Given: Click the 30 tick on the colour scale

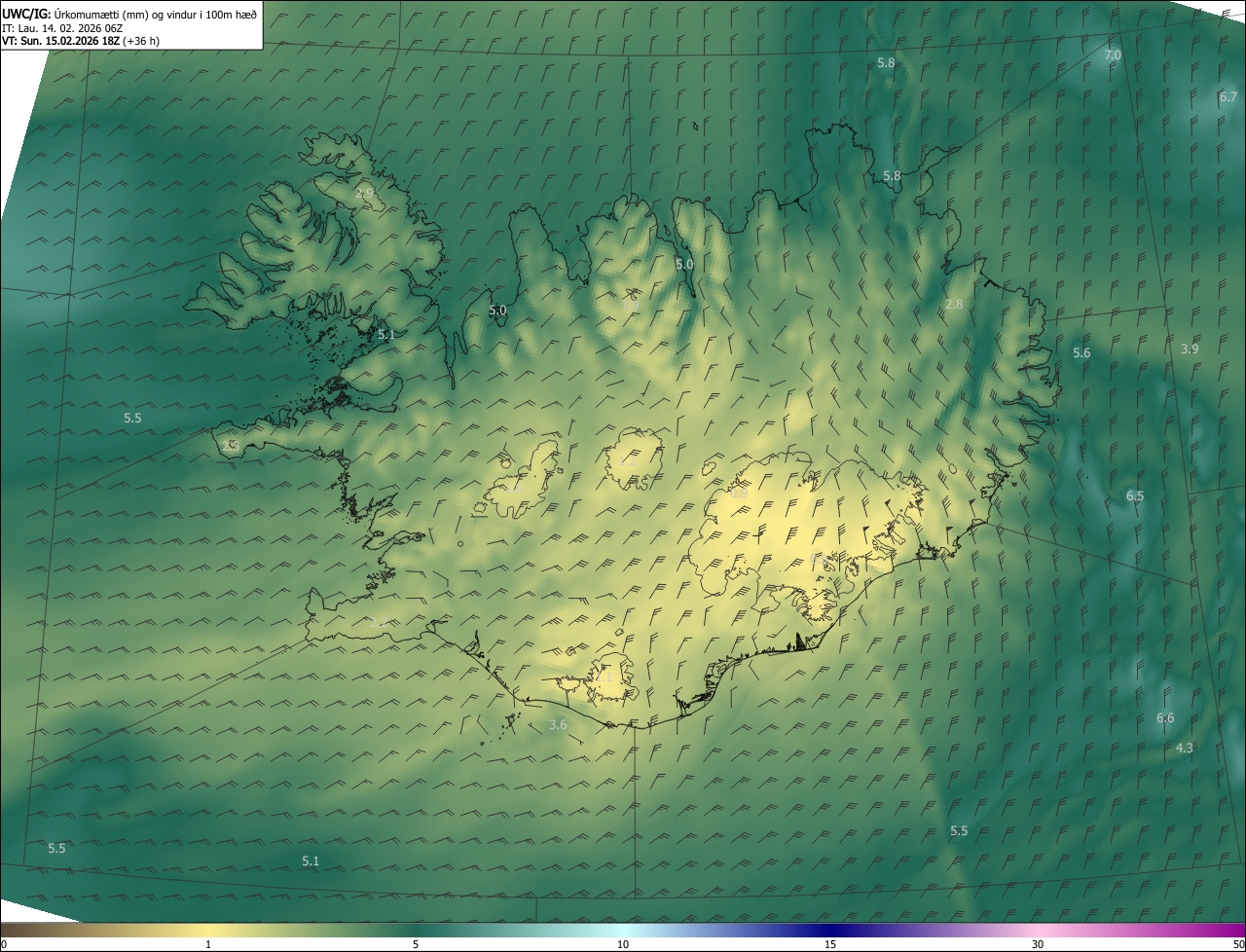Looking at the screenshot, I should [1038, 944].
